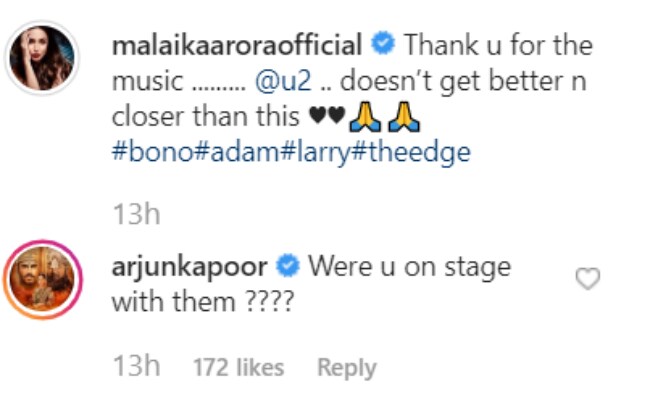Click the verified badge beside malaikaaroraofficial
The image size is (650, 400).
point(381,46)
